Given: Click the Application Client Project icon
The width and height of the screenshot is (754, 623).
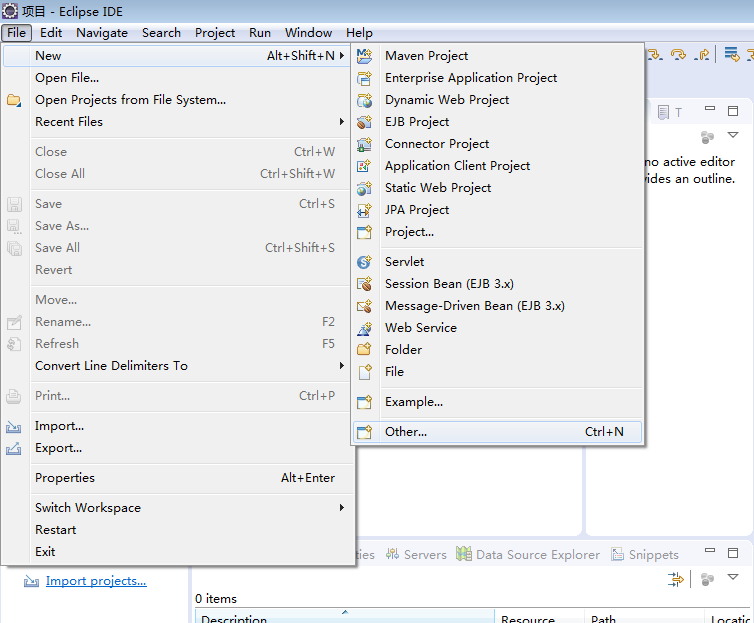Looking at the screenshot, I should point(364,166).
